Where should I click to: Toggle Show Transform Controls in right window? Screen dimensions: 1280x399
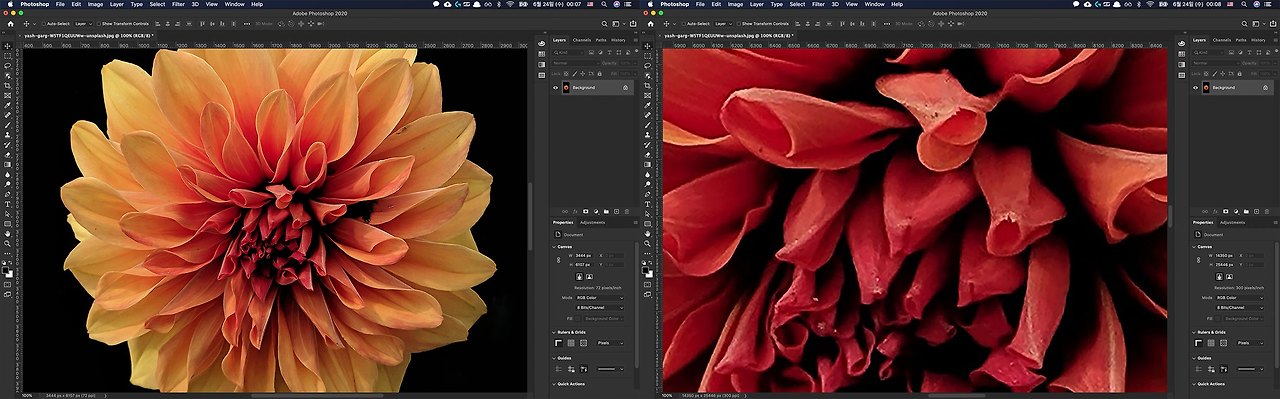coord(738,24)
